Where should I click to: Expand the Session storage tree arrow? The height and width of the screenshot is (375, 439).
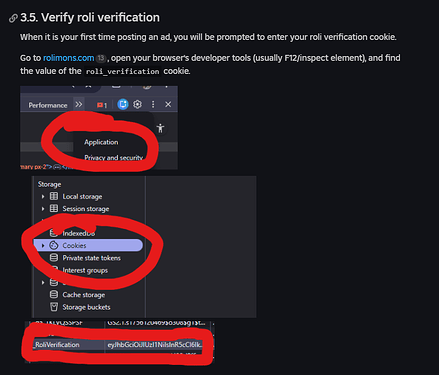43,209
